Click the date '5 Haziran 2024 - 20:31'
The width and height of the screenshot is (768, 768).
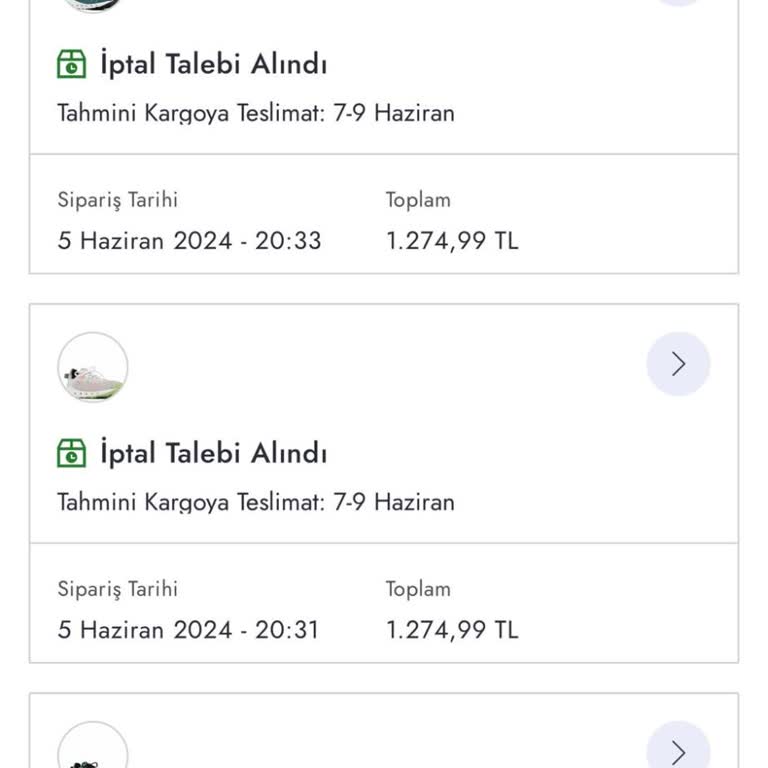[188, 630]
